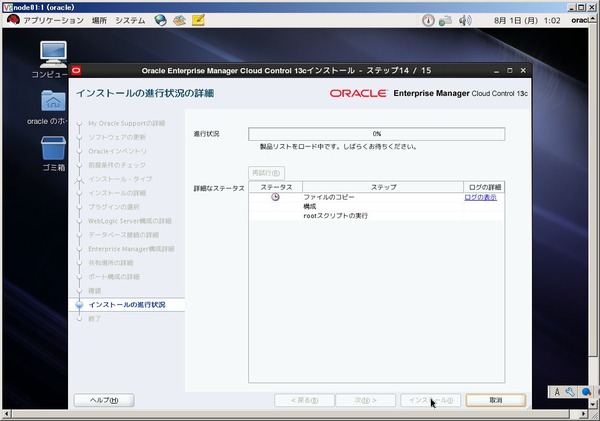Open the oracle home folder icon
The image size is (600, 421).
click(x=52, y=108)
